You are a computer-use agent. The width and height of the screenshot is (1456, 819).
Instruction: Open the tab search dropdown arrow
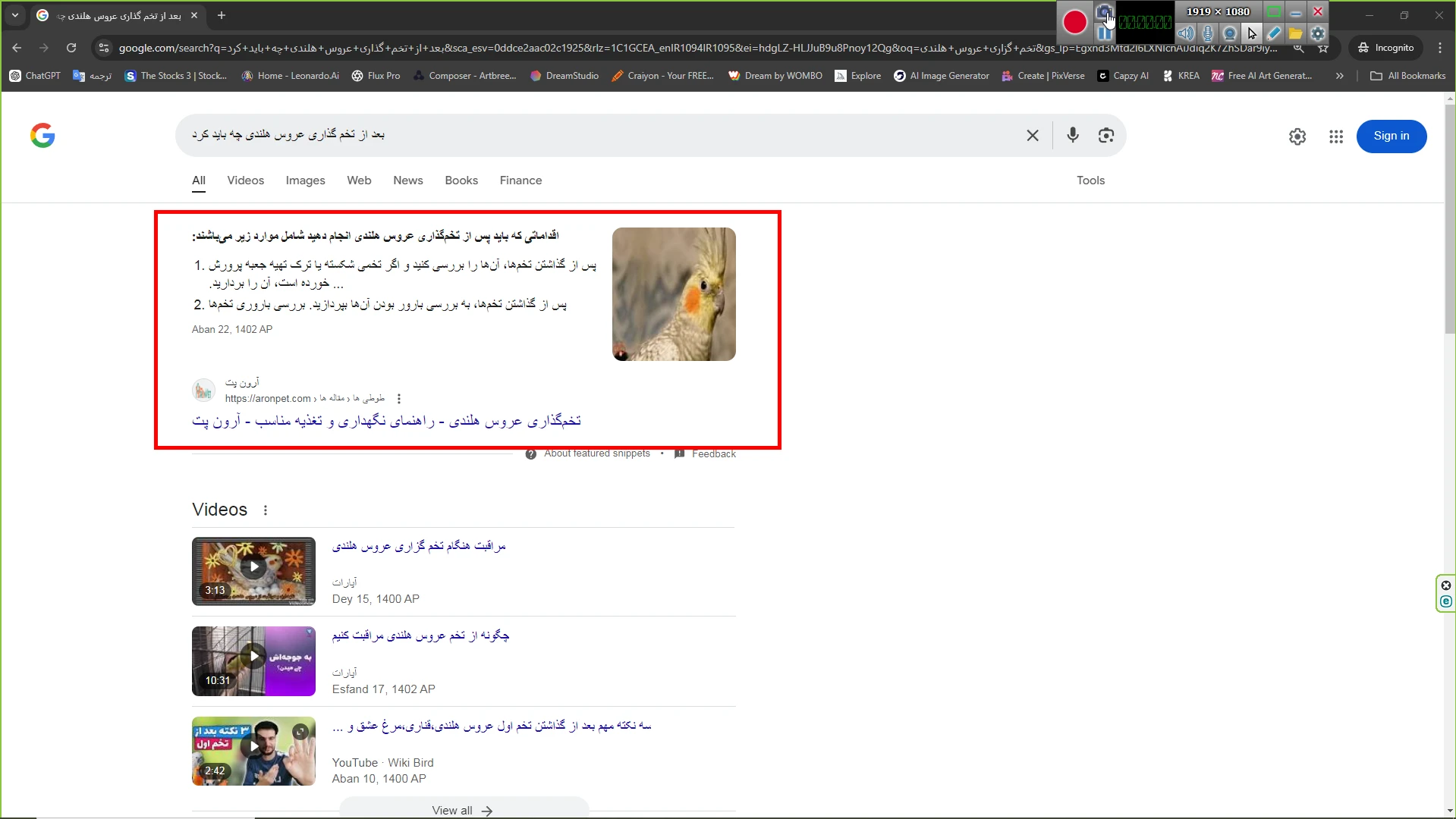click(x=15, y=15)
